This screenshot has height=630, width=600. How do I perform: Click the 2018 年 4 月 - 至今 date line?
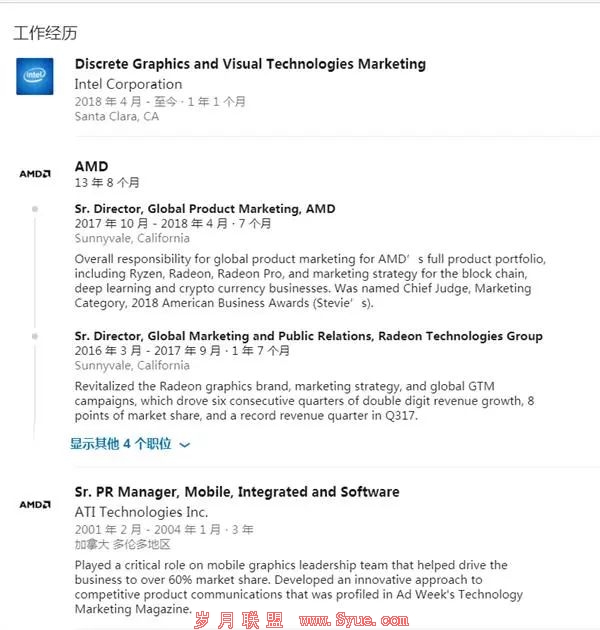(160, 102)
